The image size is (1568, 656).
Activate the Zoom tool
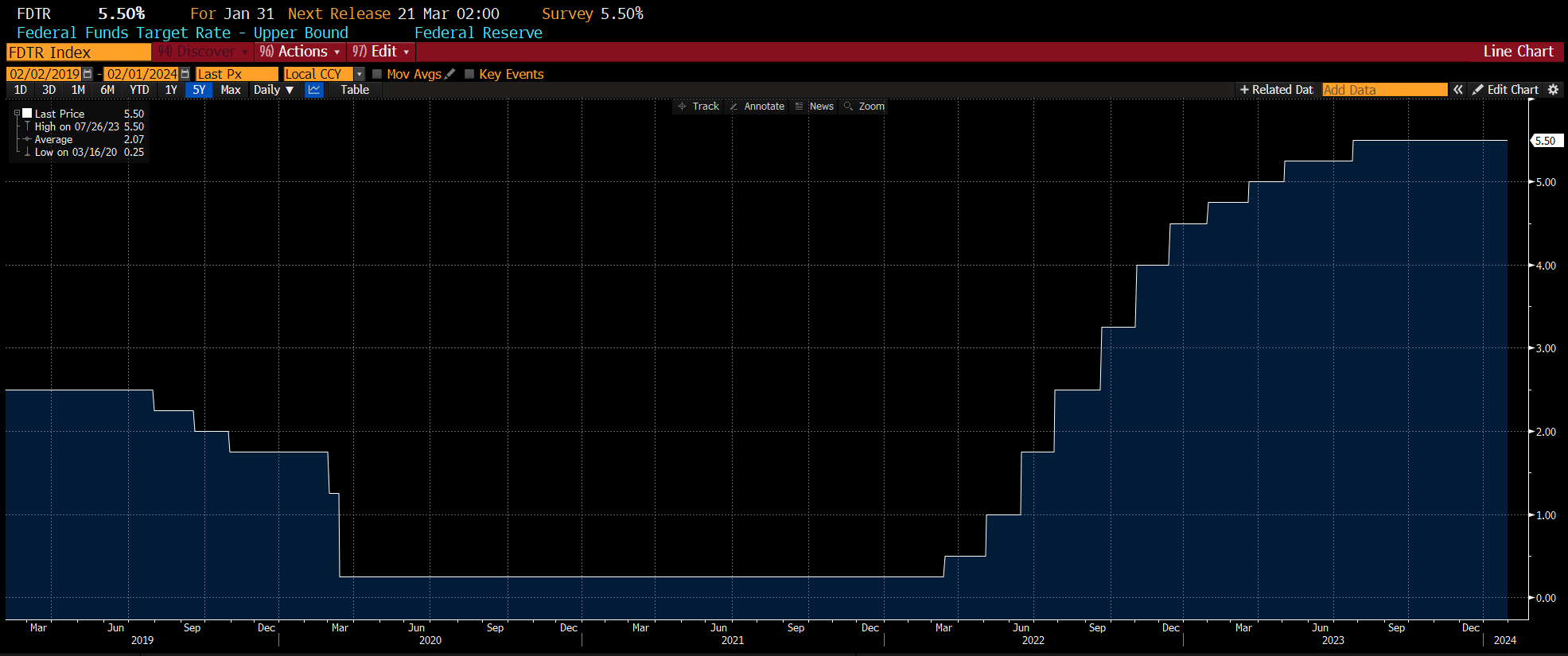pos(864,107)
